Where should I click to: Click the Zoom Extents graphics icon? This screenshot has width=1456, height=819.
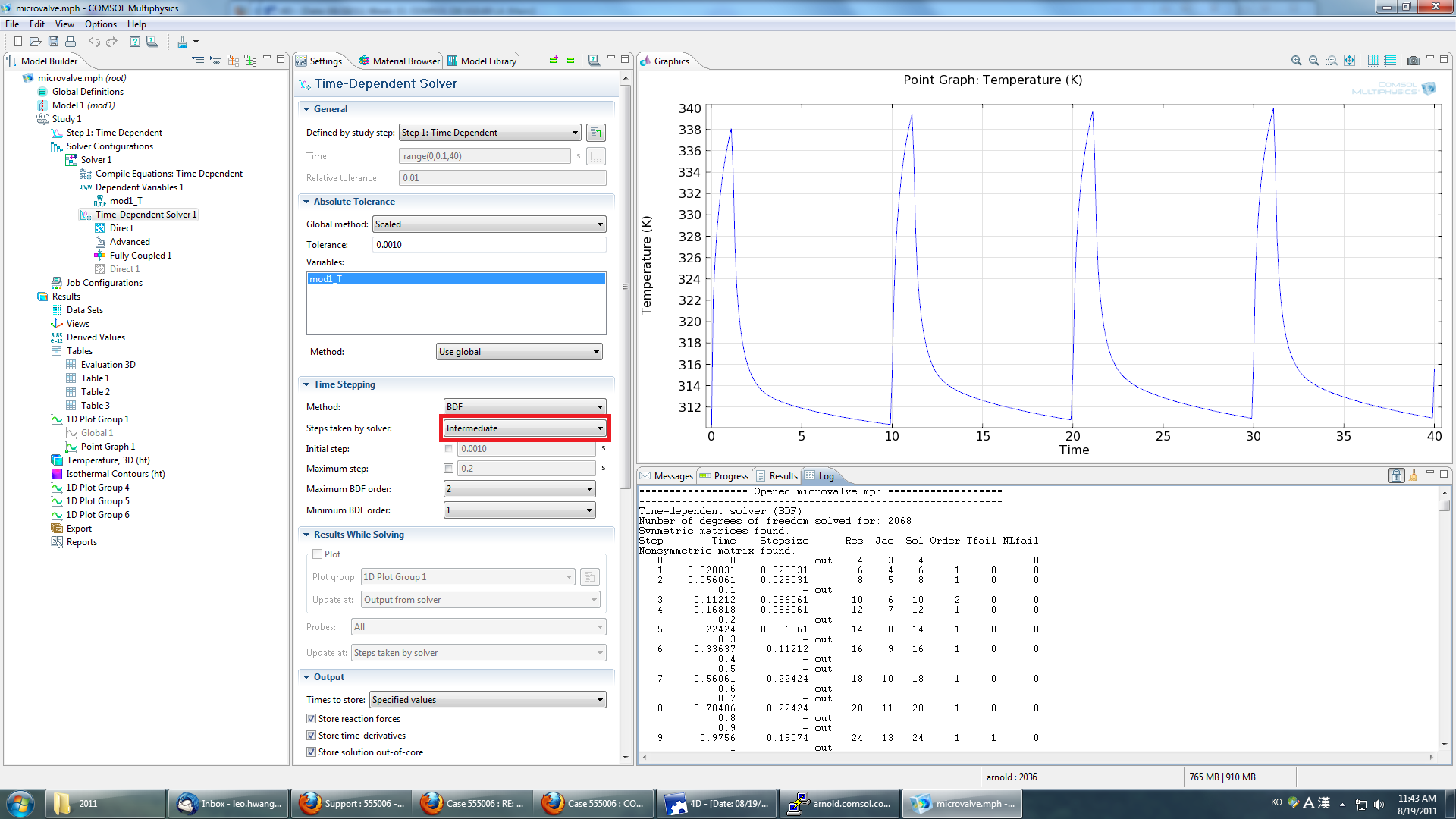(1349, 61)
